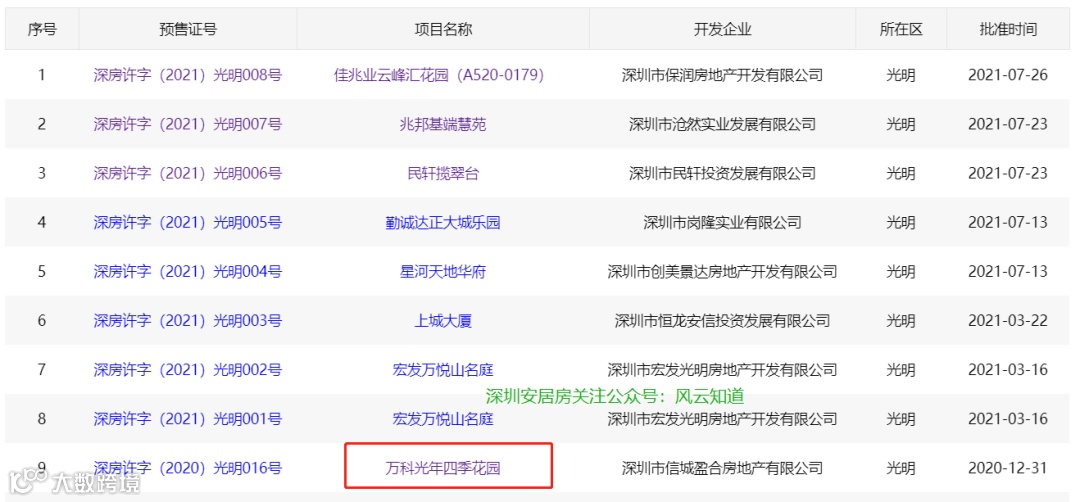Open permit link 深房许字（2021）光明008号
1080x502 pixels.
click(187, 75)
